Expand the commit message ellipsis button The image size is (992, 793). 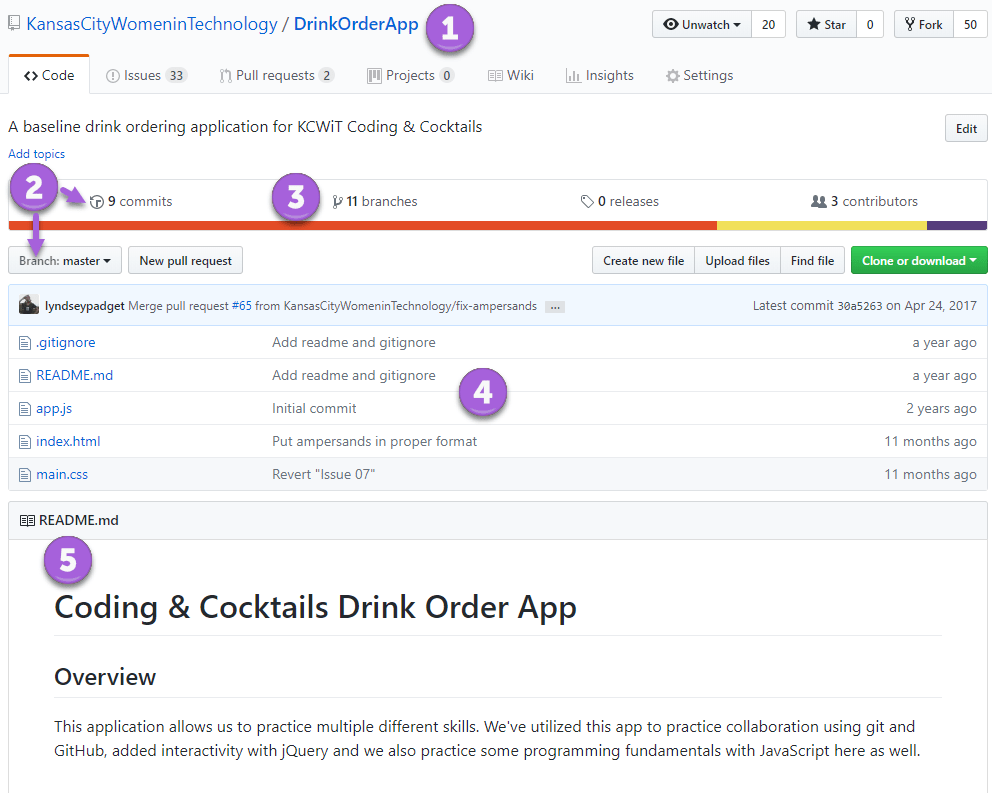(x=555, y=306)
